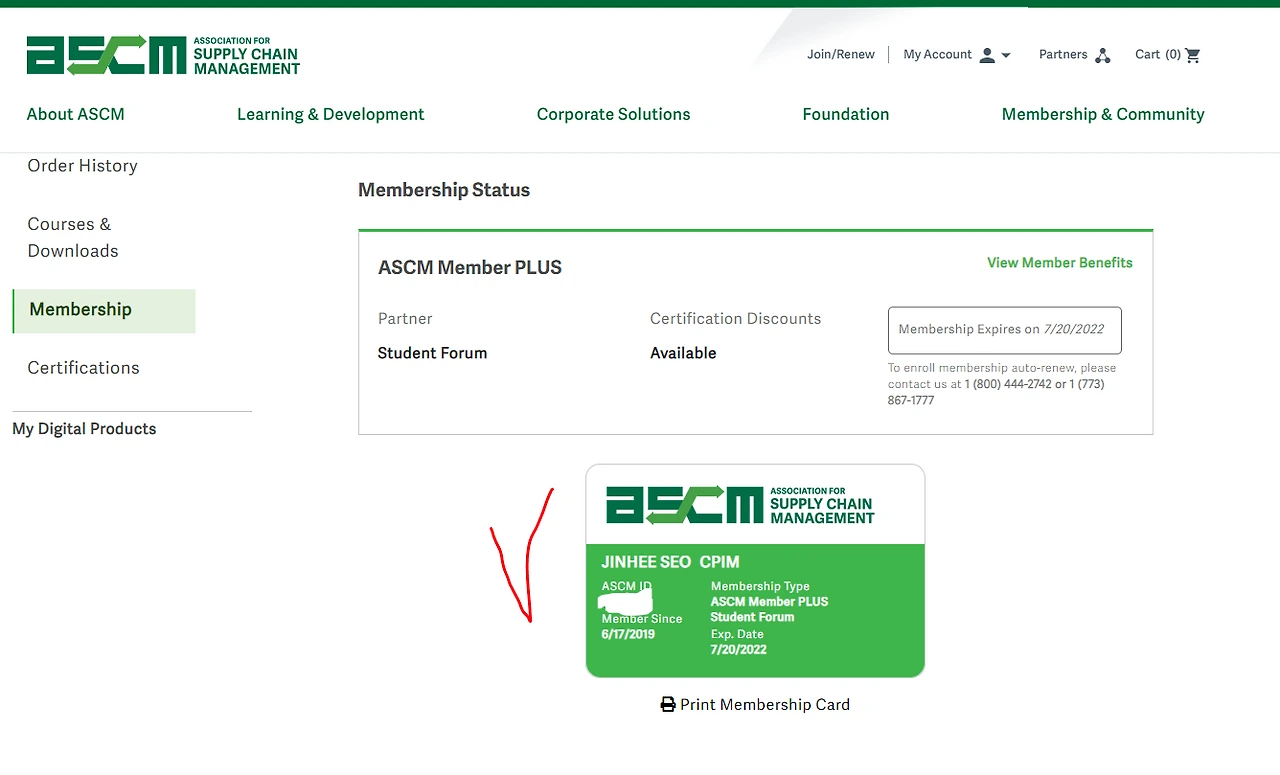Viewport: 1280px width, 775px height.
Task: Click the printer icon below the card
Action: [x=668, y=705]
